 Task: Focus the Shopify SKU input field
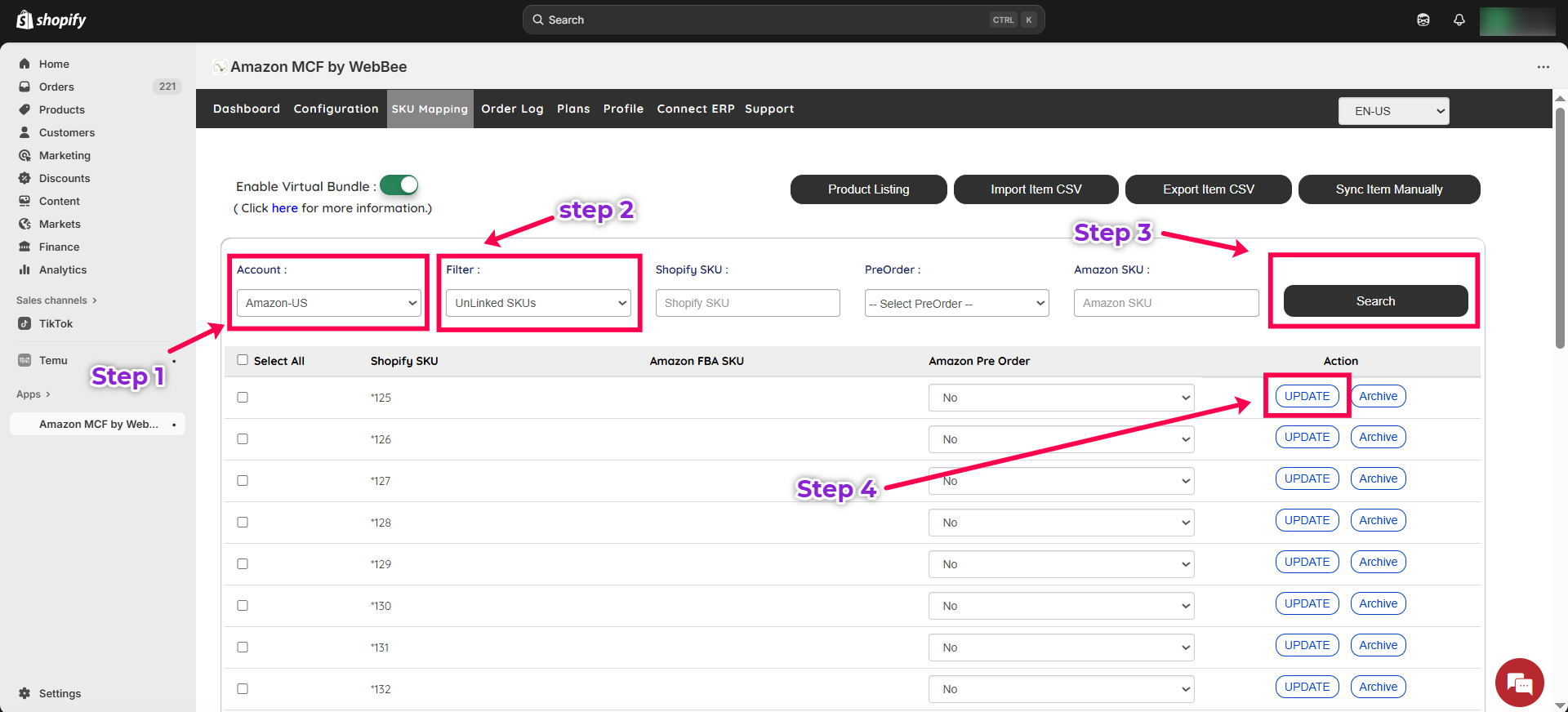[747, 303]
